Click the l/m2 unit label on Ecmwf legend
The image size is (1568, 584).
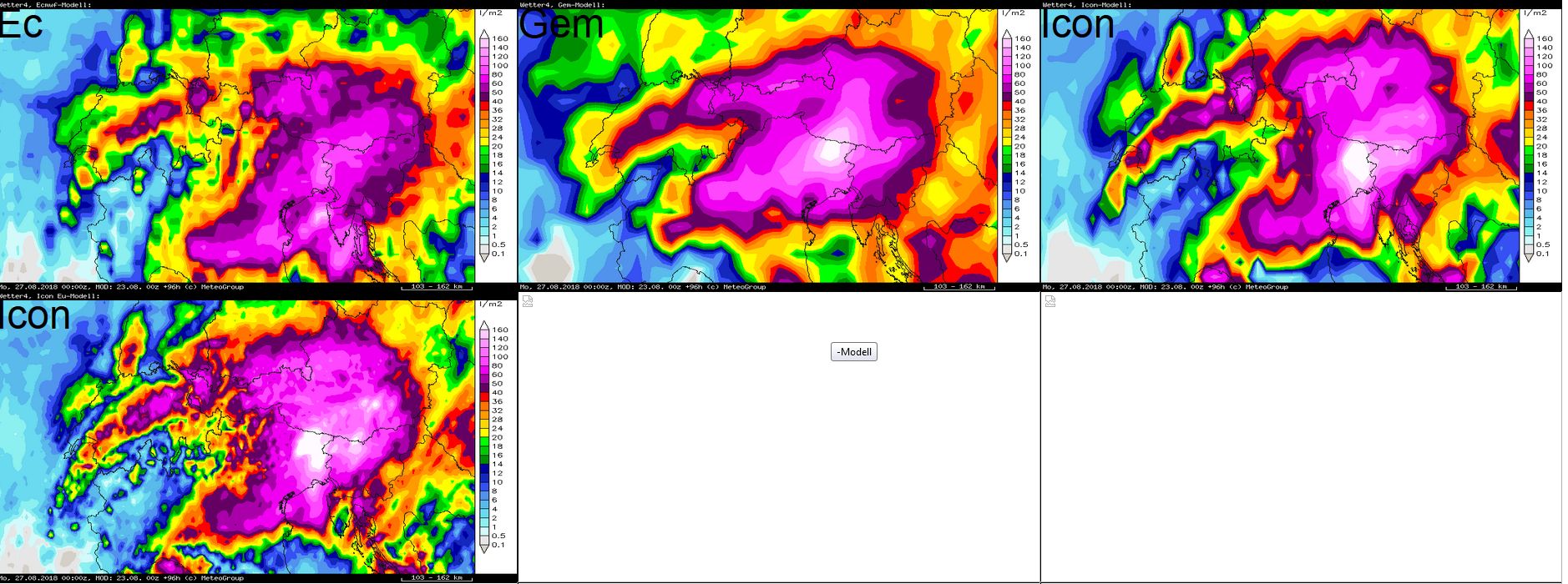491,13
